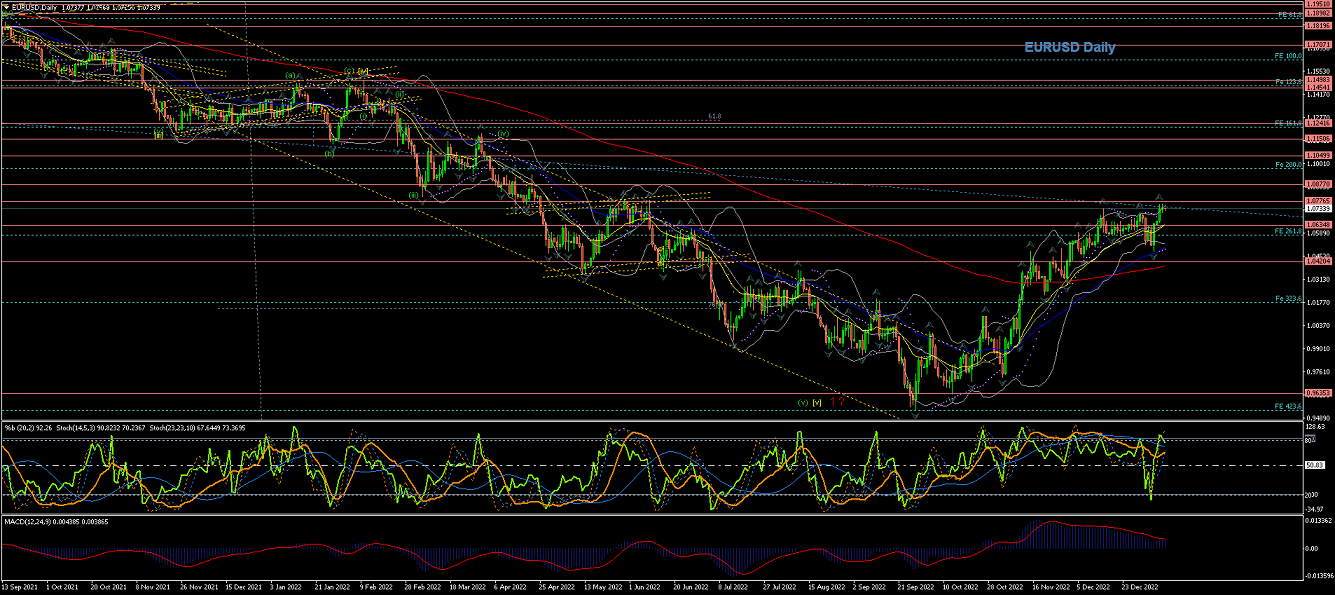
Task: Select the green (iv) wave label
Action: coord(503,133)
